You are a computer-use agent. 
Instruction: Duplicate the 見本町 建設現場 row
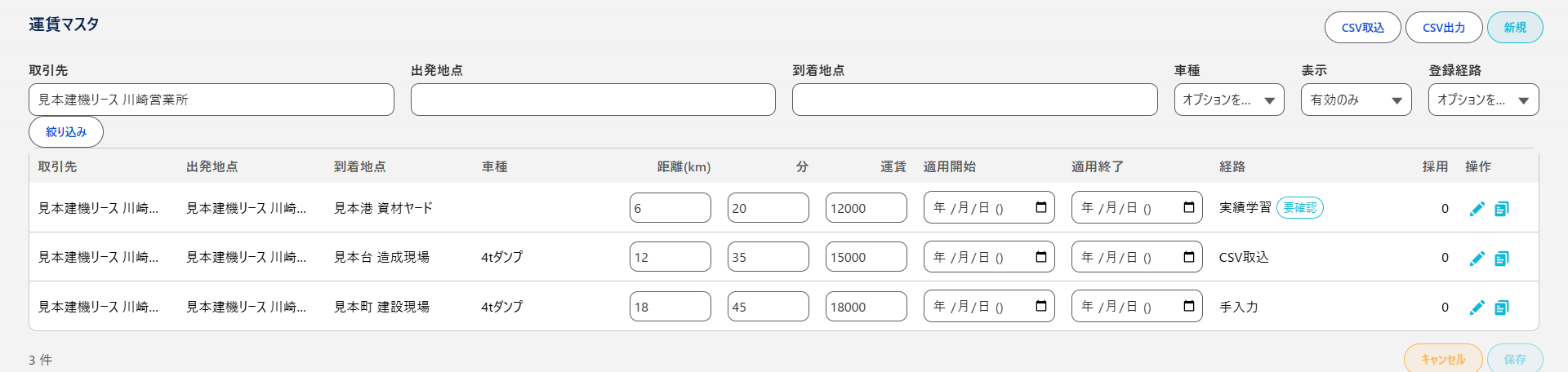click(1501, 307)
